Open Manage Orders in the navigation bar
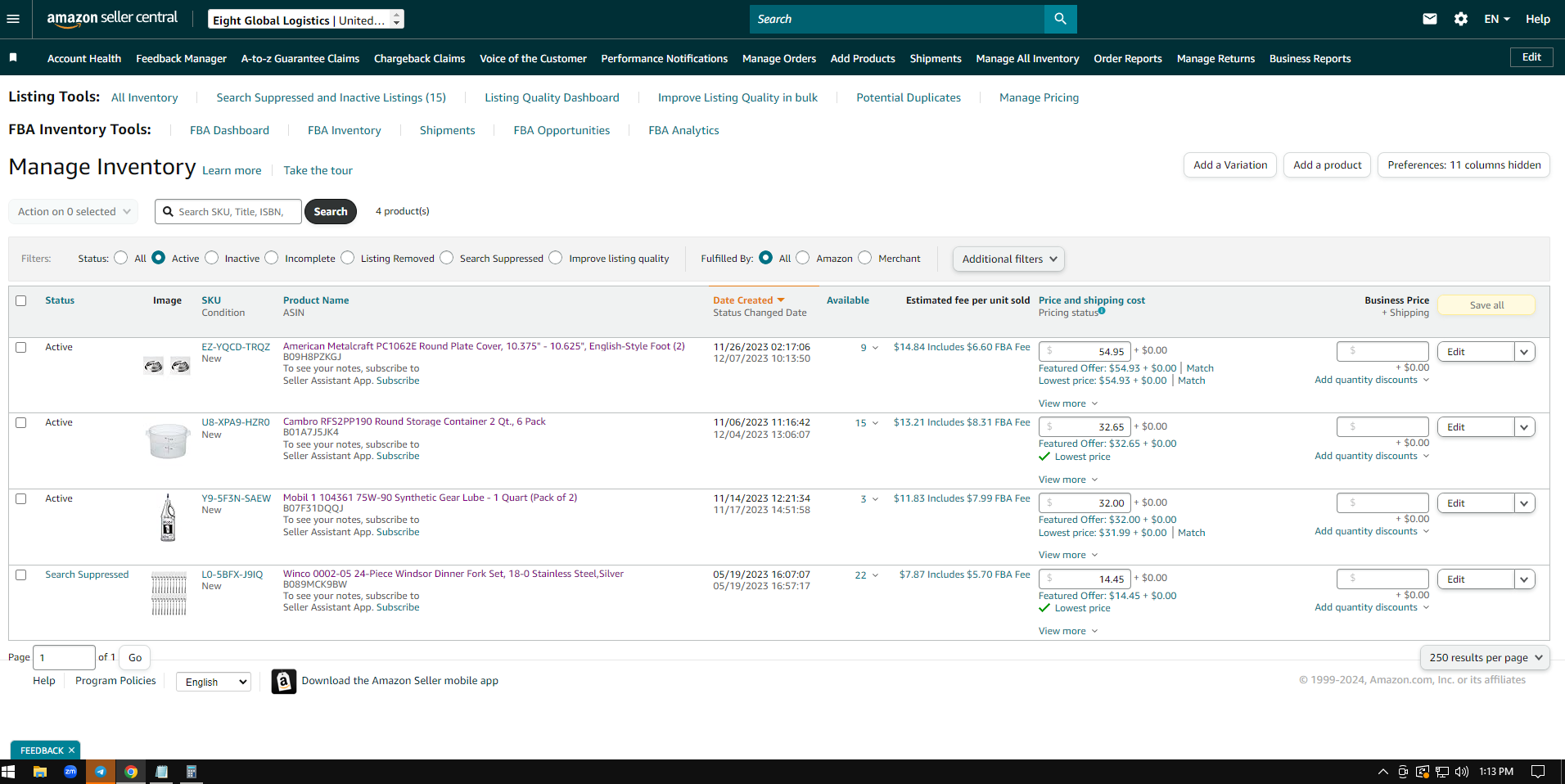 779,58
